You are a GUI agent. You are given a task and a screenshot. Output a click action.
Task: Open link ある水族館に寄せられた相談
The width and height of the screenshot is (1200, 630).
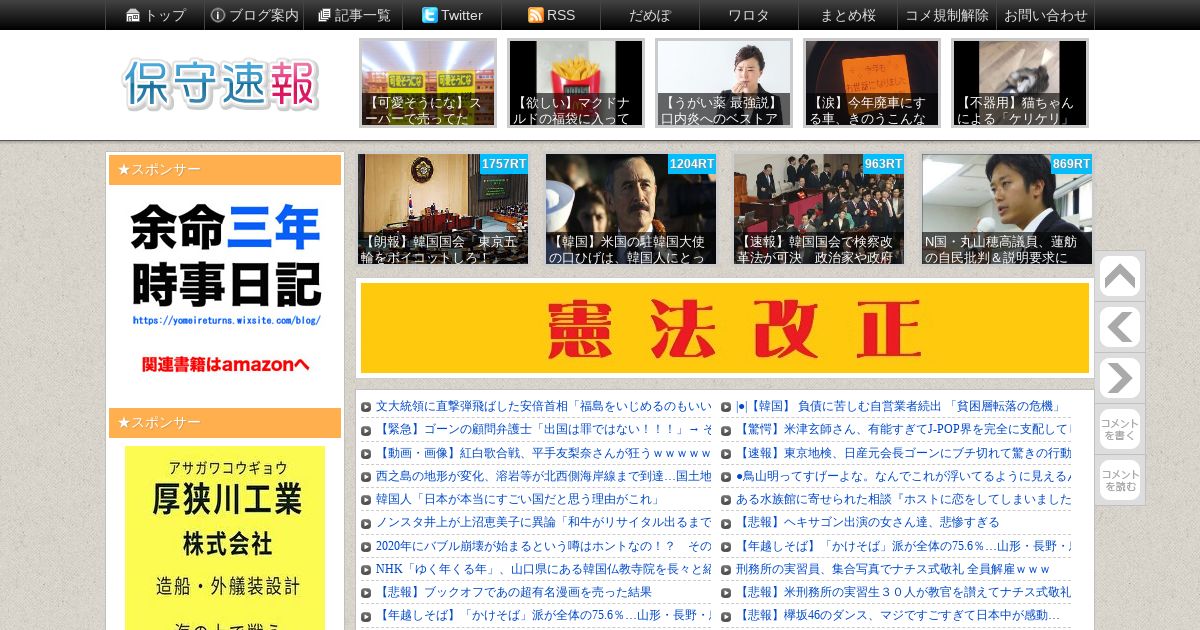tap(903, 499)
